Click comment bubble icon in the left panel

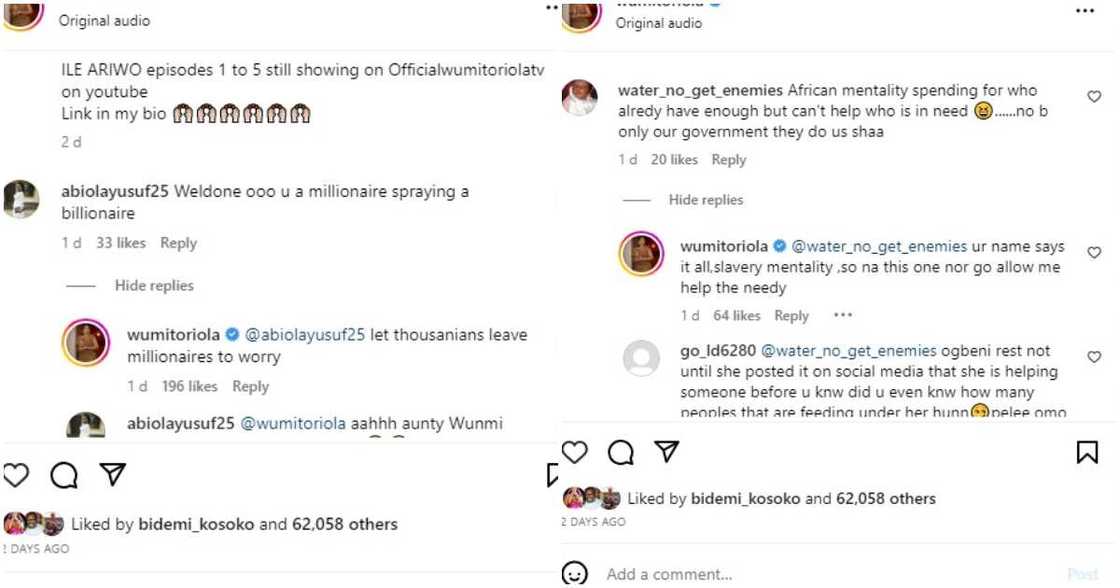tap(65, 475)
